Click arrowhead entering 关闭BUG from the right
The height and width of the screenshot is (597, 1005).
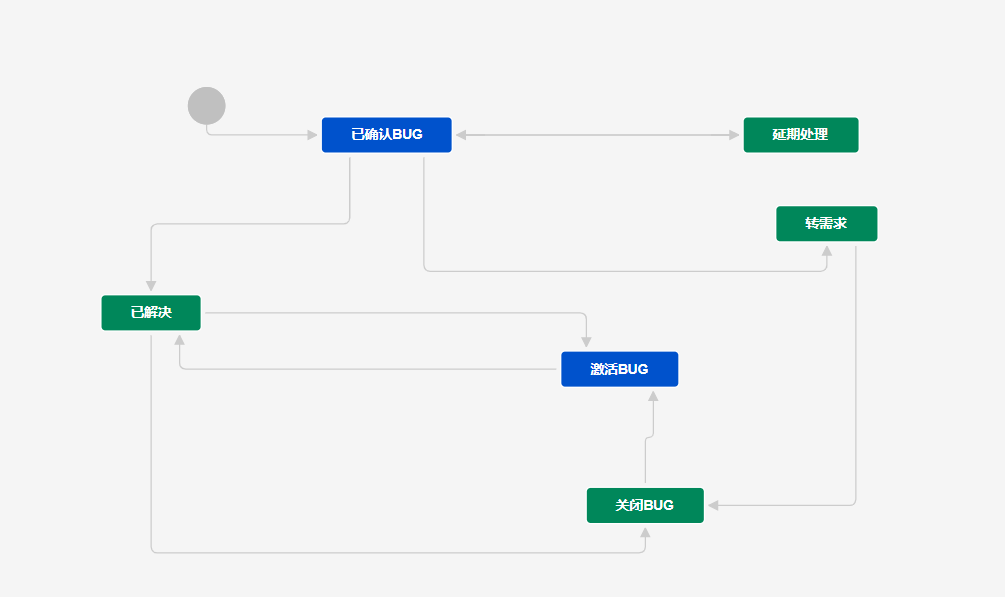pos(713,505)
